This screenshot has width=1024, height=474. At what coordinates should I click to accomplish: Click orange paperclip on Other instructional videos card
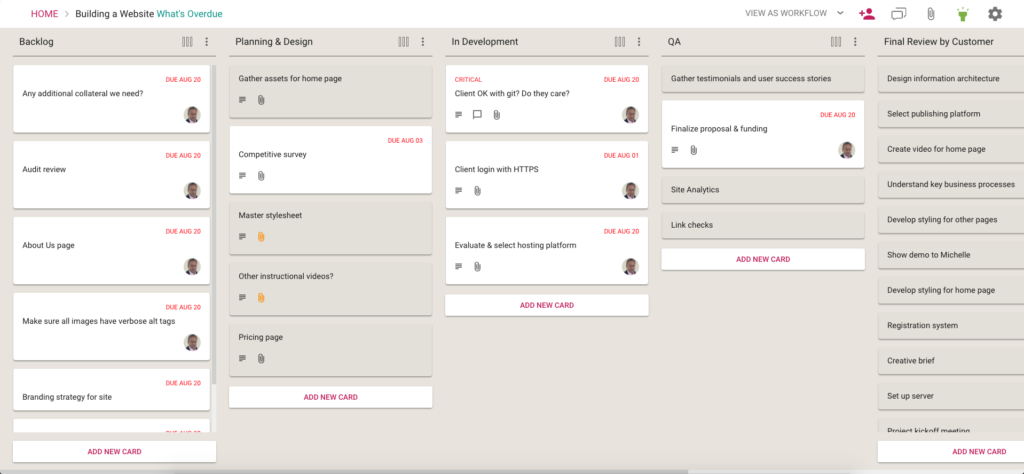(261, 297)
